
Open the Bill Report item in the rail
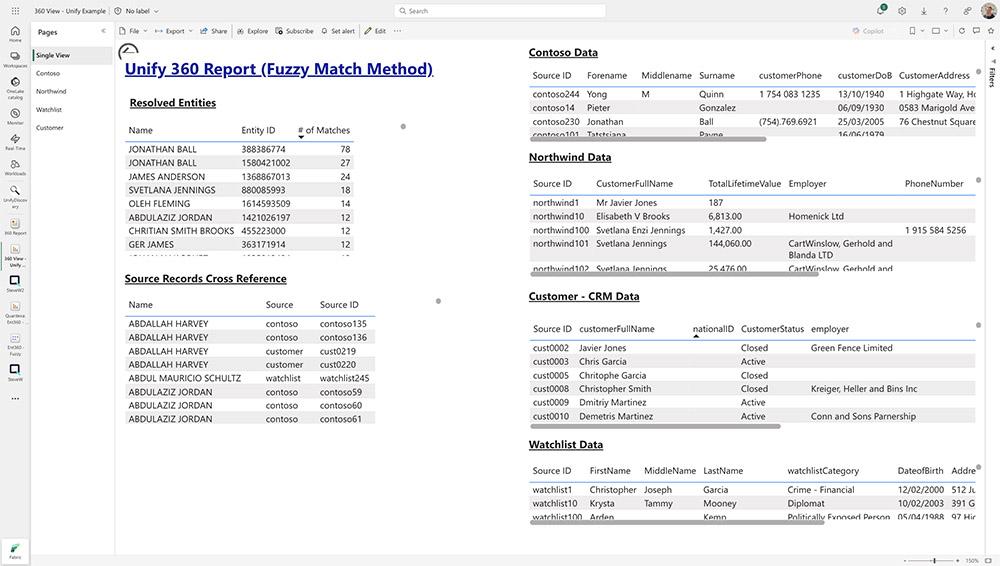15,227
